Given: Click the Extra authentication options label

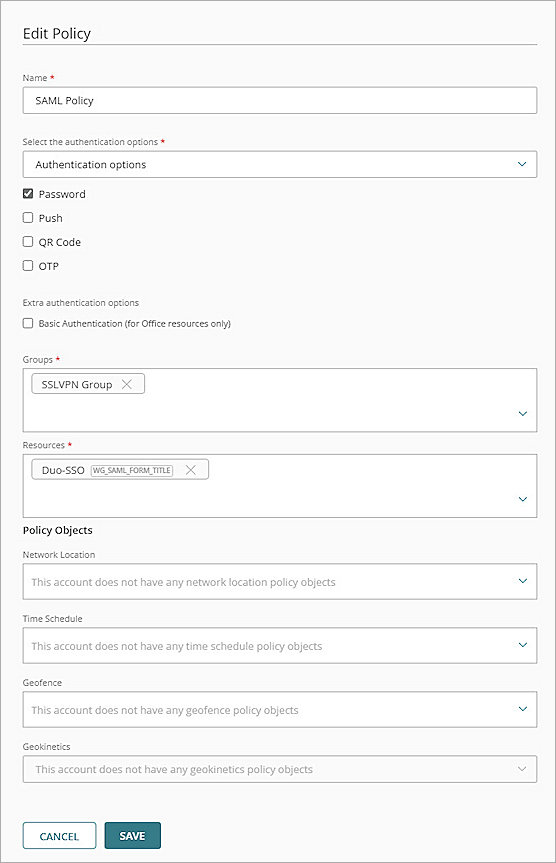Looking at the screenshot, I should pos(80,303).
